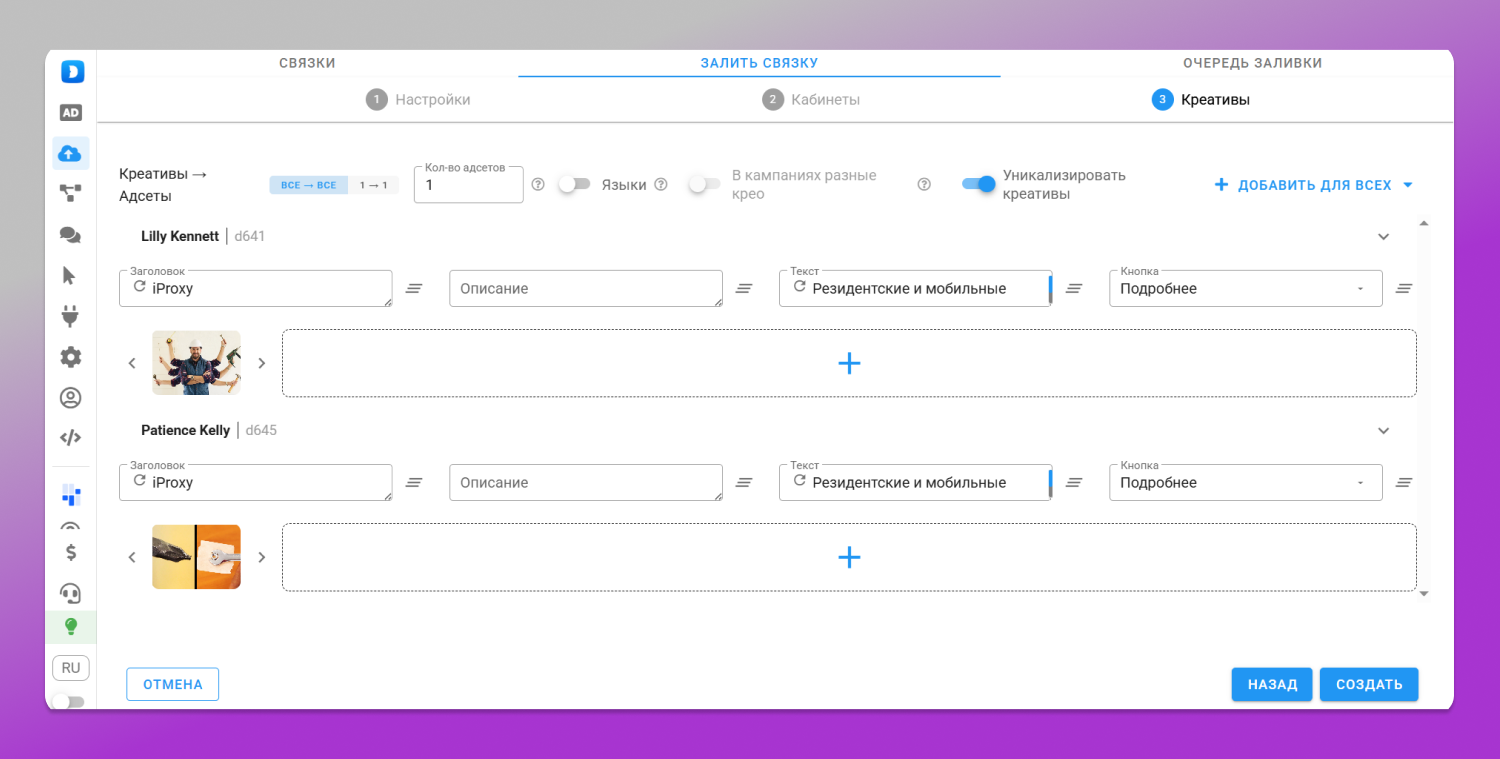Collapse the Lilly Kennett section
Viewport: 1500px width, 759px height.
coord(1384,237)
